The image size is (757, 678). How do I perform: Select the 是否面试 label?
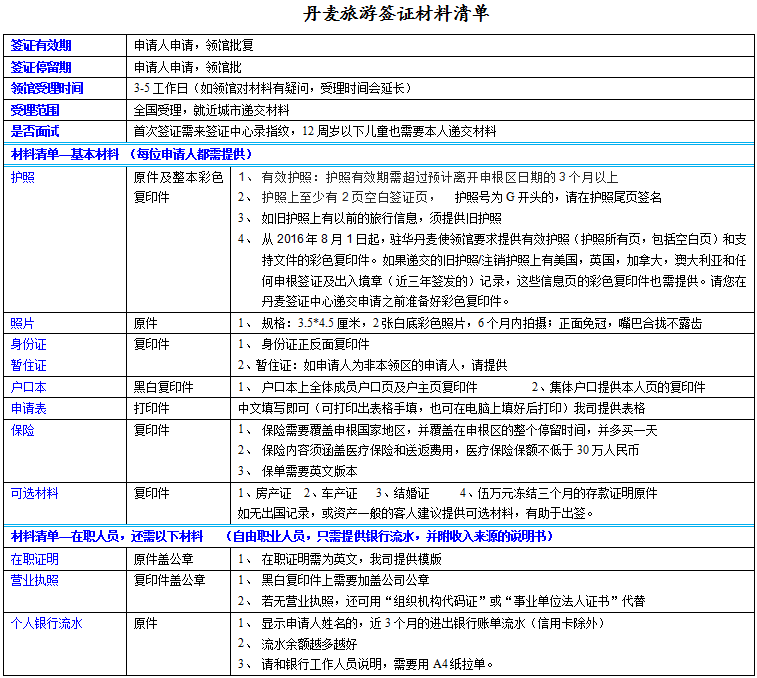pos(35,131)
